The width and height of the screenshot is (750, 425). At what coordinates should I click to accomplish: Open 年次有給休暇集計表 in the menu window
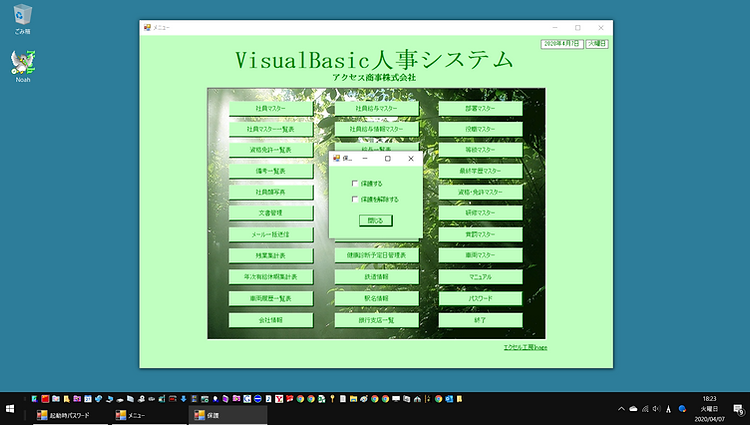coord(271,277)
